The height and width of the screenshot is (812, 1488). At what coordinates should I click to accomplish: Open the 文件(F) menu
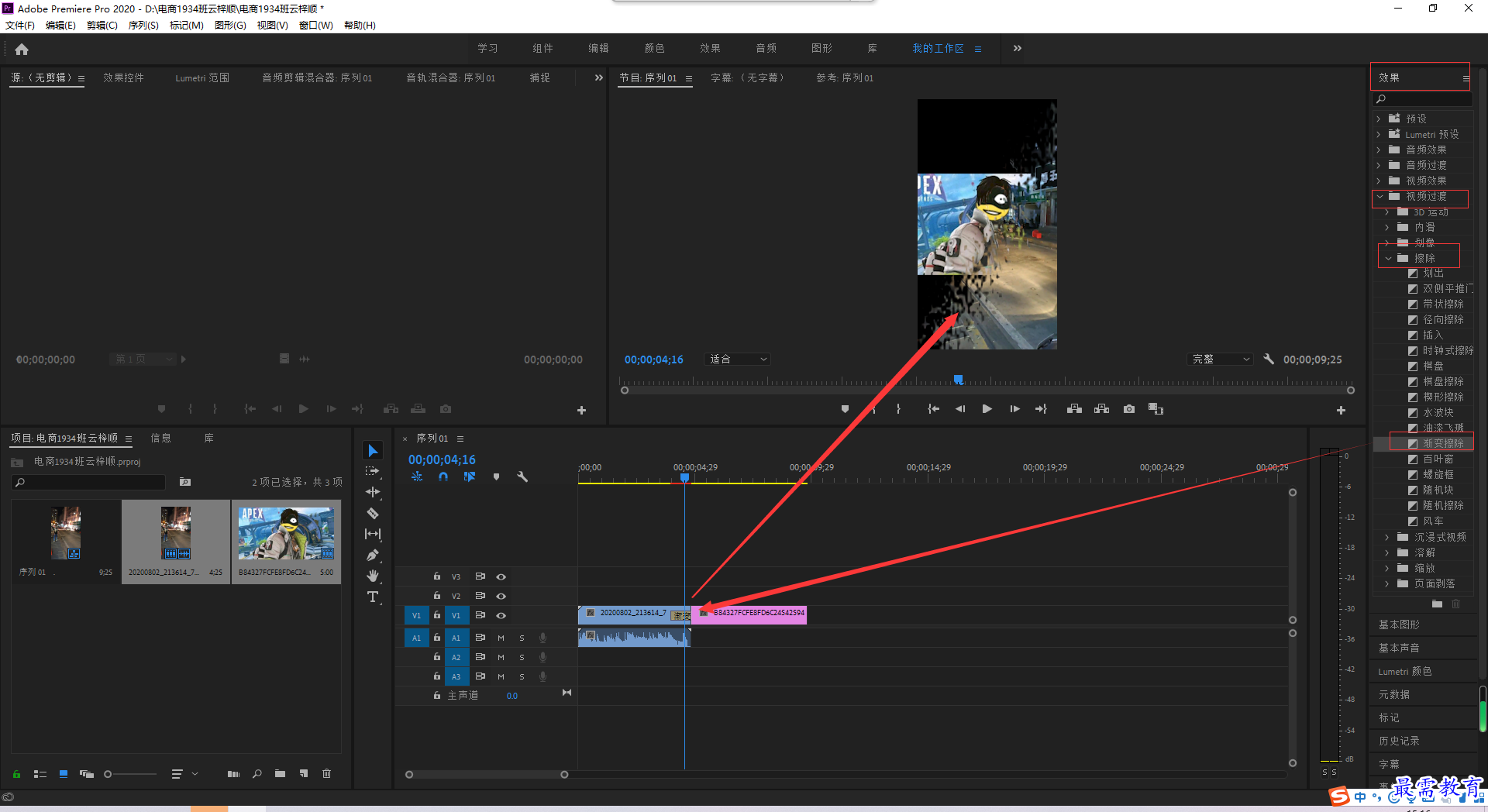pos(20,26)
